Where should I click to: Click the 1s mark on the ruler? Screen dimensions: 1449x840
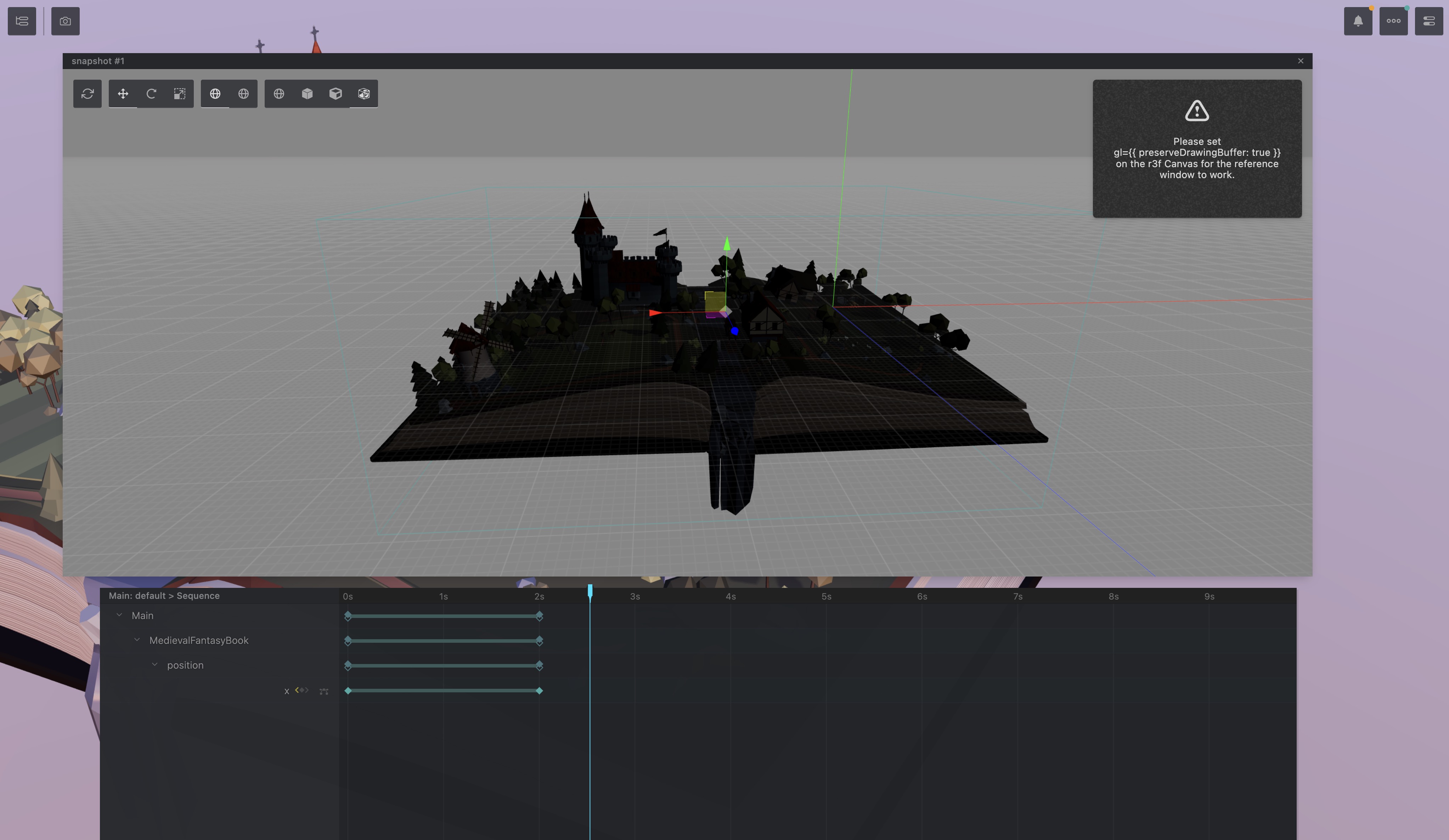coord(443,596)
